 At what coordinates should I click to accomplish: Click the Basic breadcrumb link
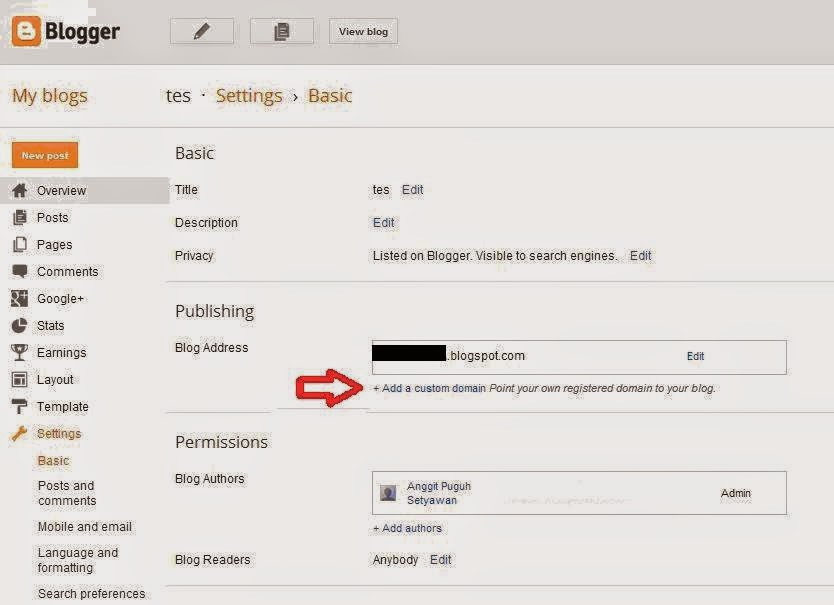pos(330,96)
